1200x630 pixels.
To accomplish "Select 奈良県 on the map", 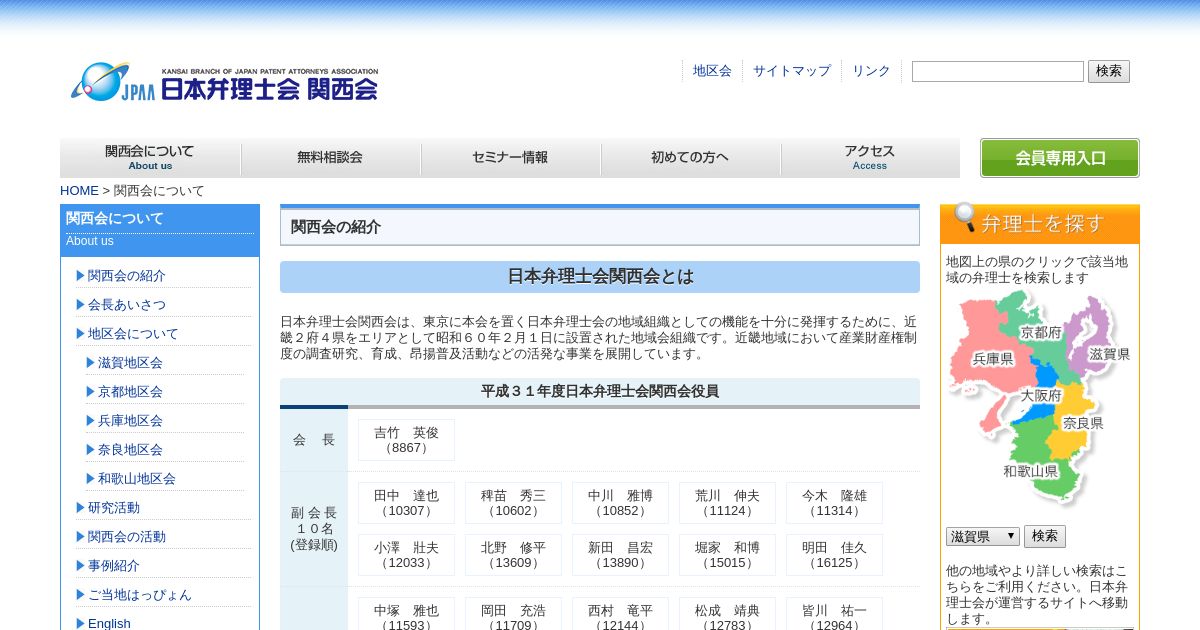I will pos(1082,423).
